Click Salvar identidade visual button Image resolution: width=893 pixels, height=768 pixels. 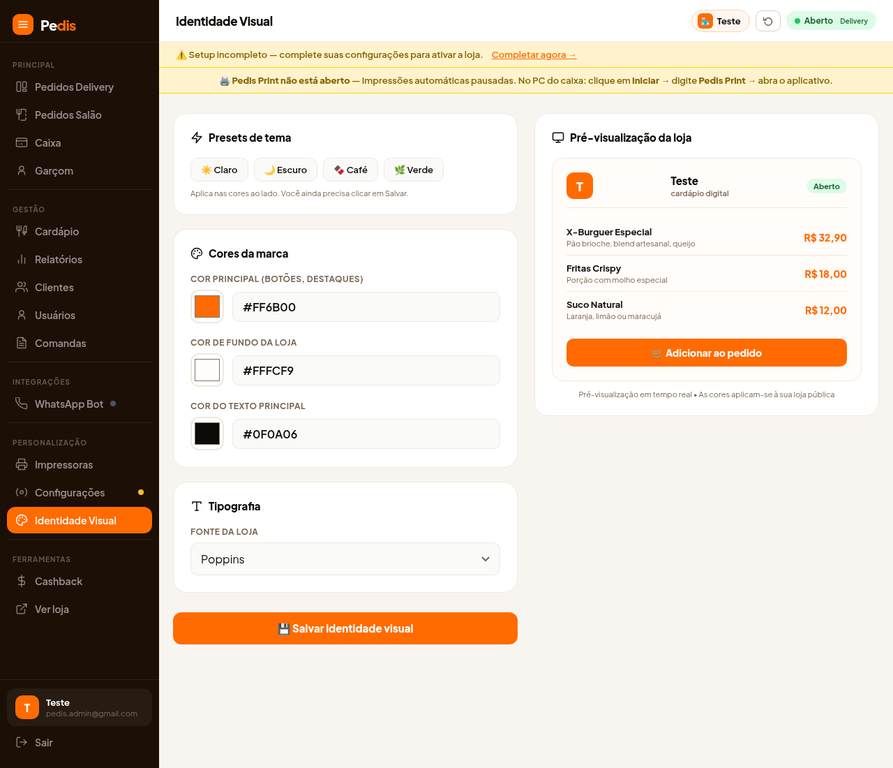tap(345, 629)
